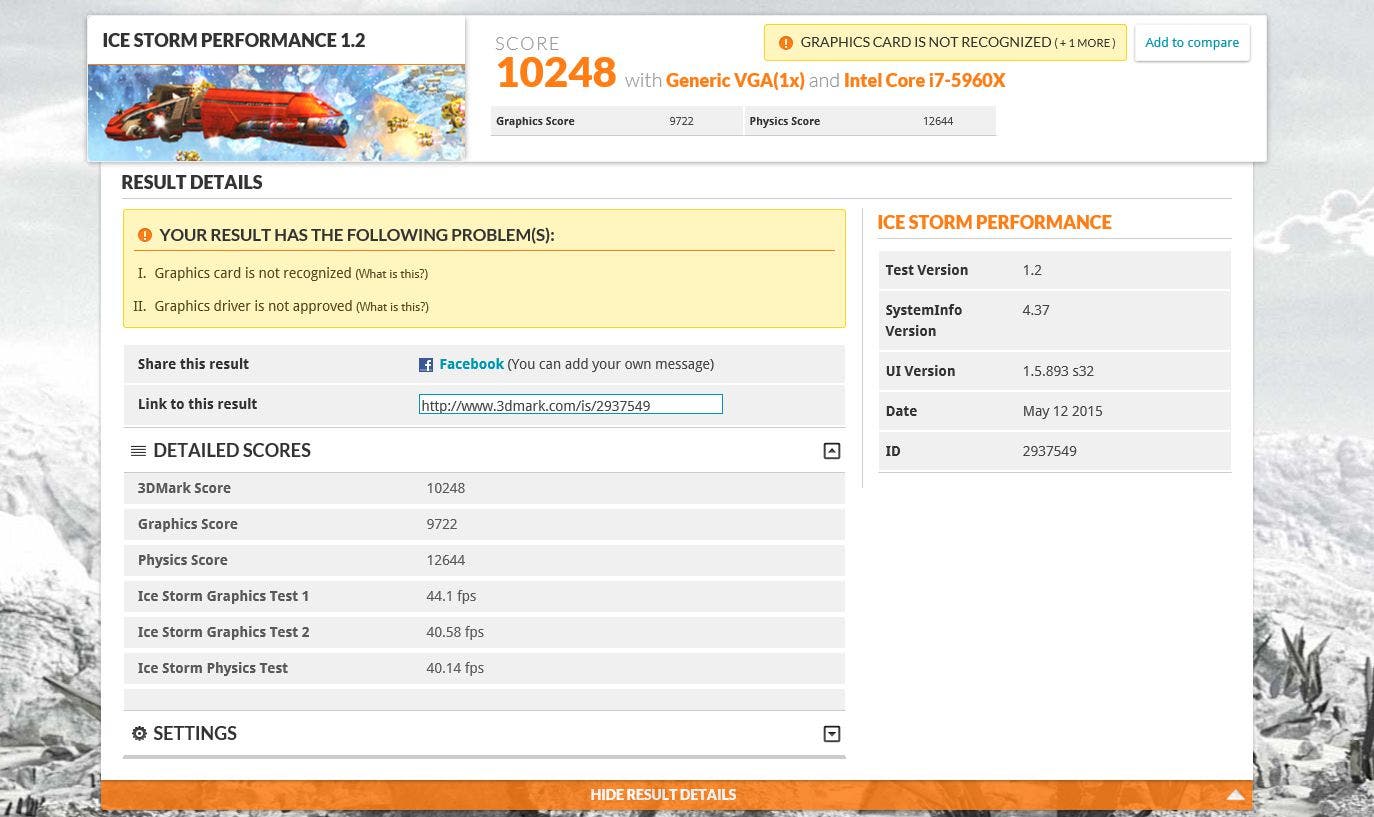
Task: Click the Ice Storm Performance 1.2 title
Action: [233, 41]
